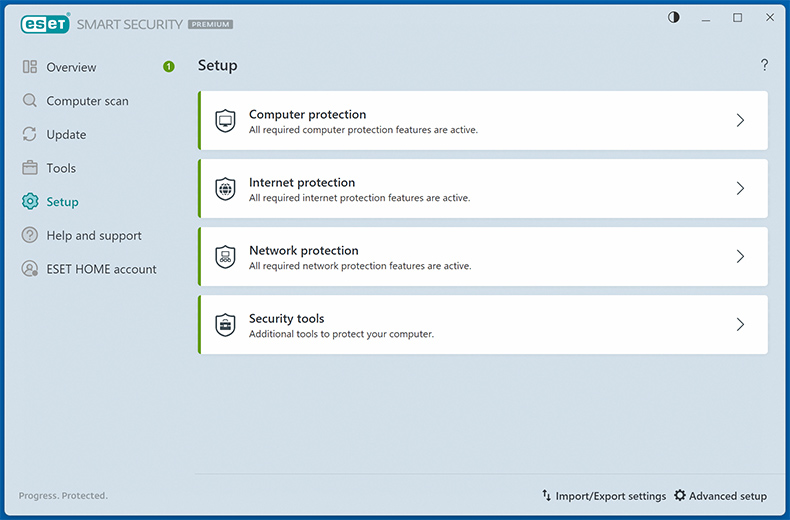790x520 pixels.
Task: Expand Internet protection using the arrow
Action: click(740, 189)
